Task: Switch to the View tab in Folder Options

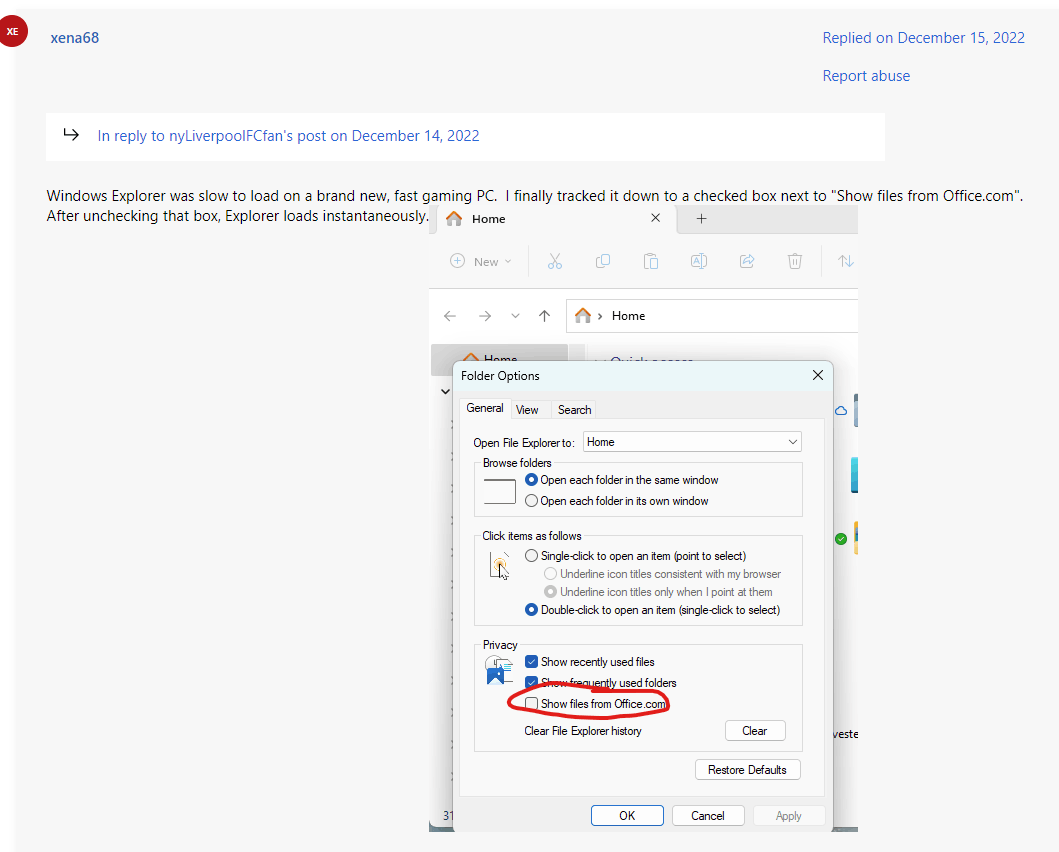Action: click(529, 409)
